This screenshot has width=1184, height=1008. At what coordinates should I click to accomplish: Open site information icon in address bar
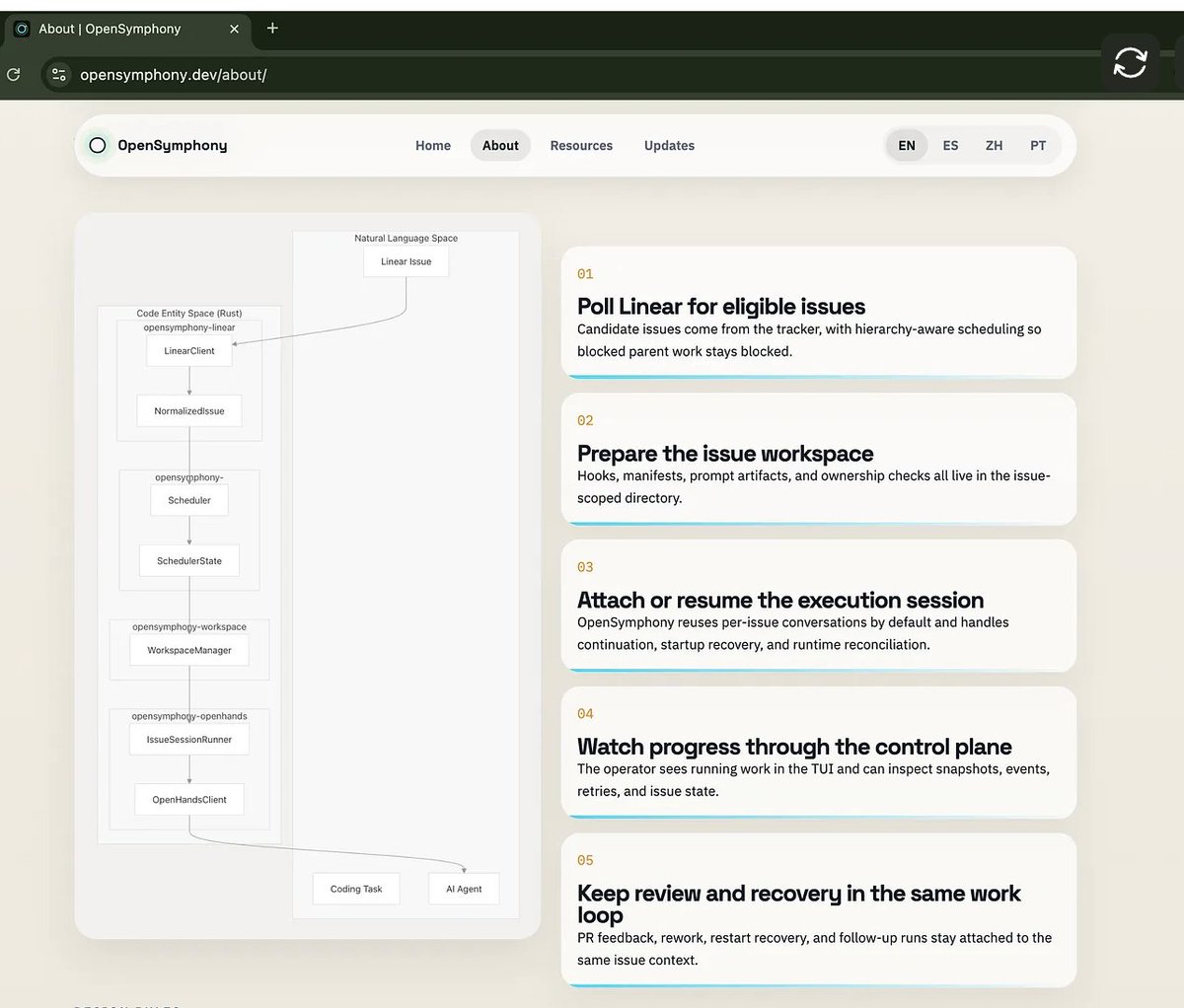(59, 74)
